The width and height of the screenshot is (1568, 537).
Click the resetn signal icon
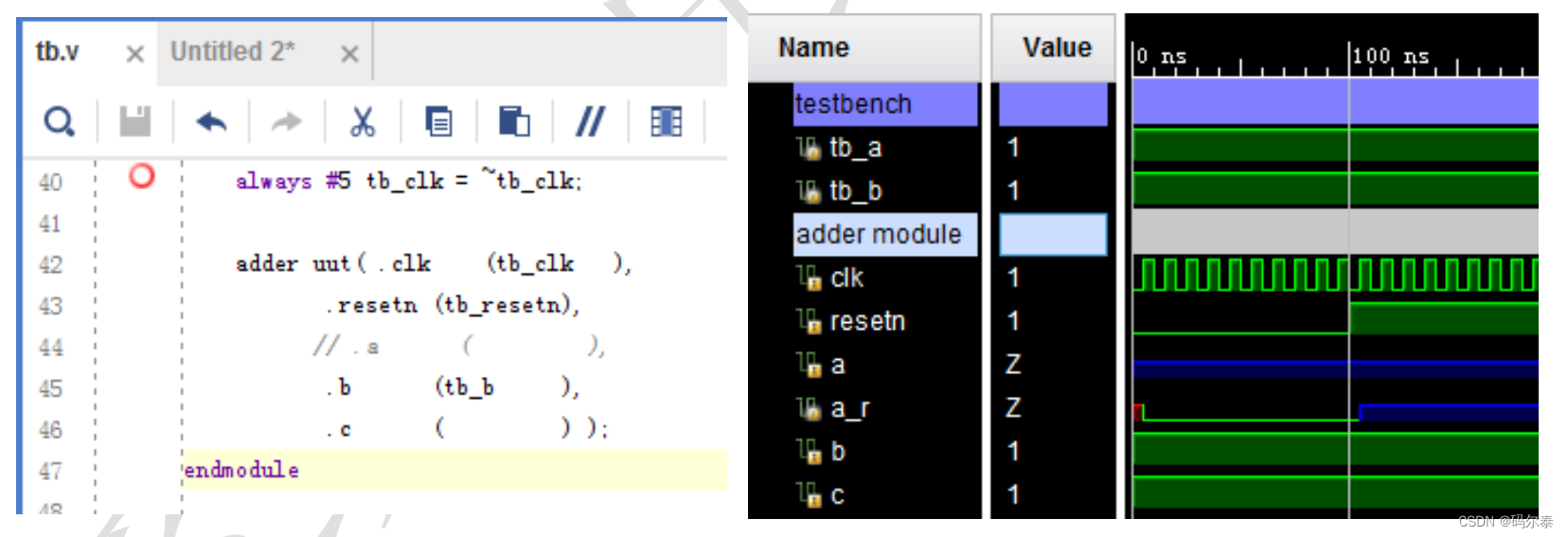click(x=808, y=321)
